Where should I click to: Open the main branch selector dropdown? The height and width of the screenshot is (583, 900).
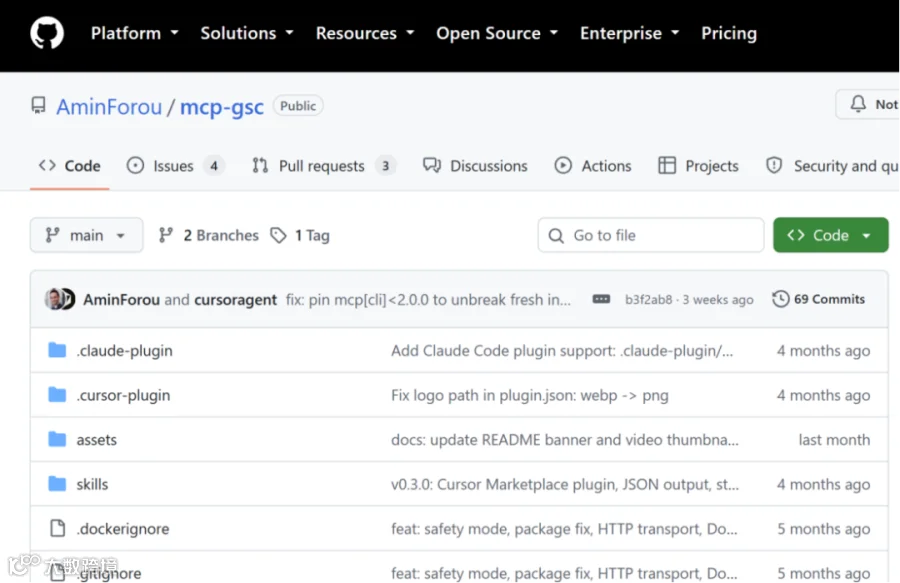[86, 235]
